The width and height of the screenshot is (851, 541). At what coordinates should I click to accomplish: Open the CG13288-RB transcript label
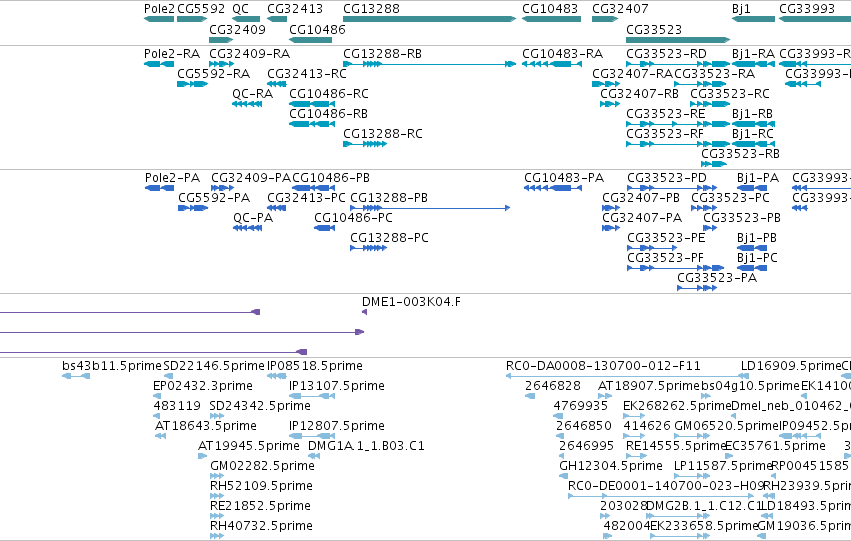click(382, 54)
